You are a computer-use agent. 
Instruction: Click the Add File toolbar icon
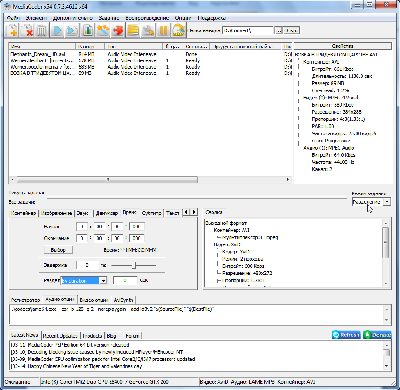coord(12,31)
